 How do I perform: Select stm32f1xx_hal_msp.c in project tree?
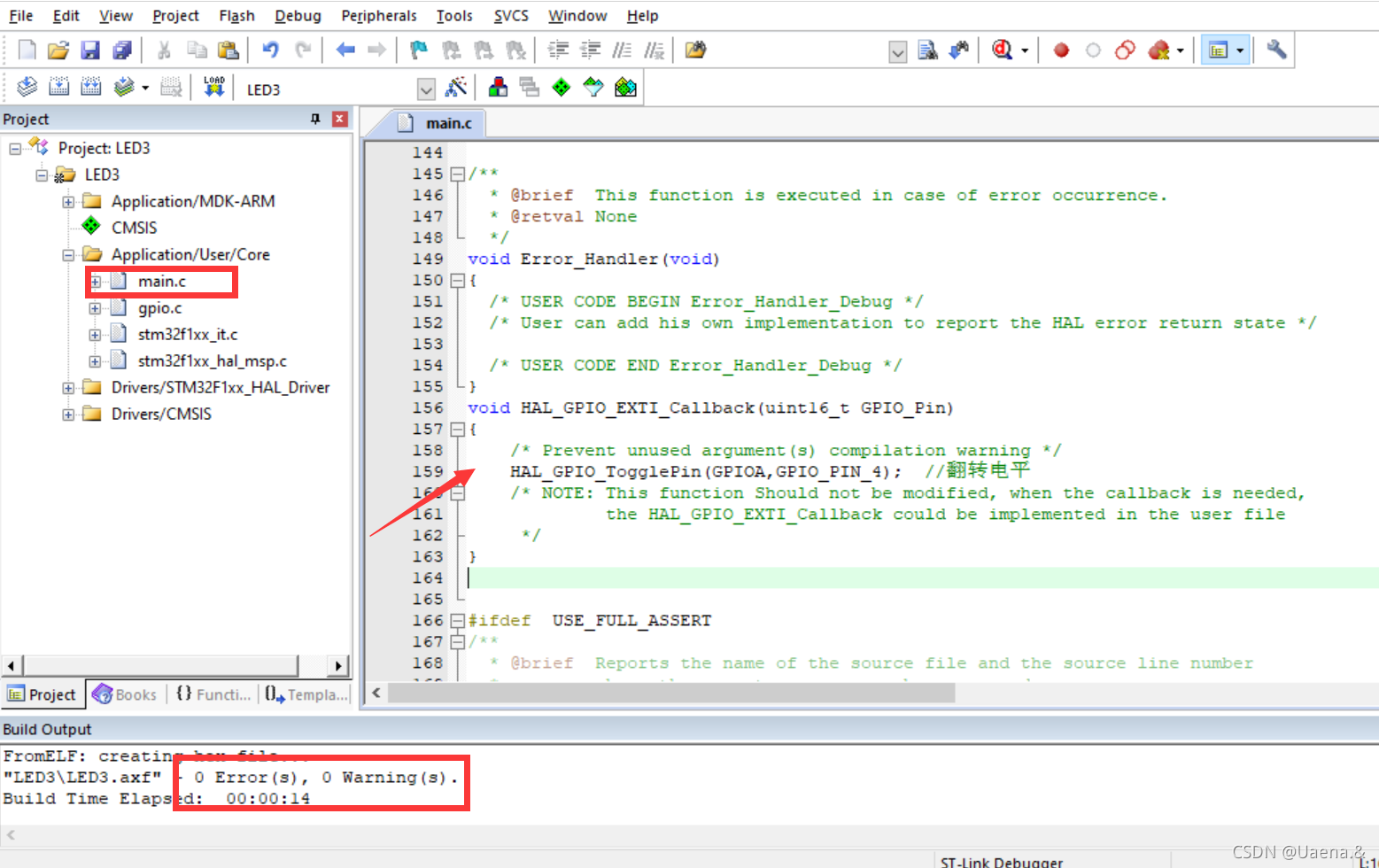click(213, 361)
